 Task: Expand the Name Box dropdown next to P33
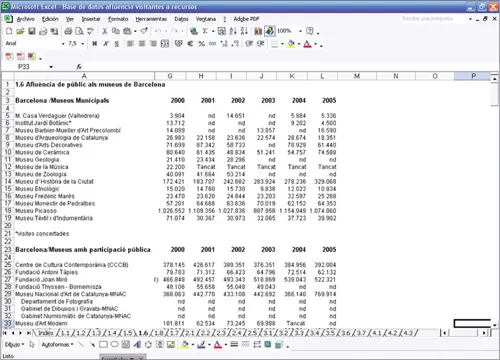[51, 67]
